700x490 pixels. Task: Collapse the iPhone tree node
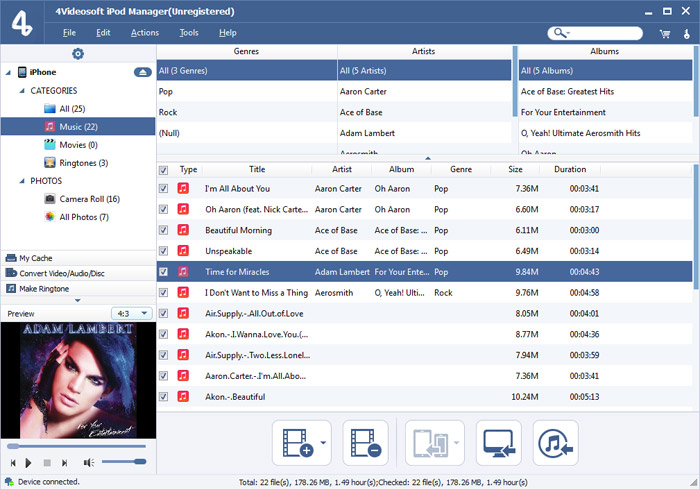click(8, 72)
